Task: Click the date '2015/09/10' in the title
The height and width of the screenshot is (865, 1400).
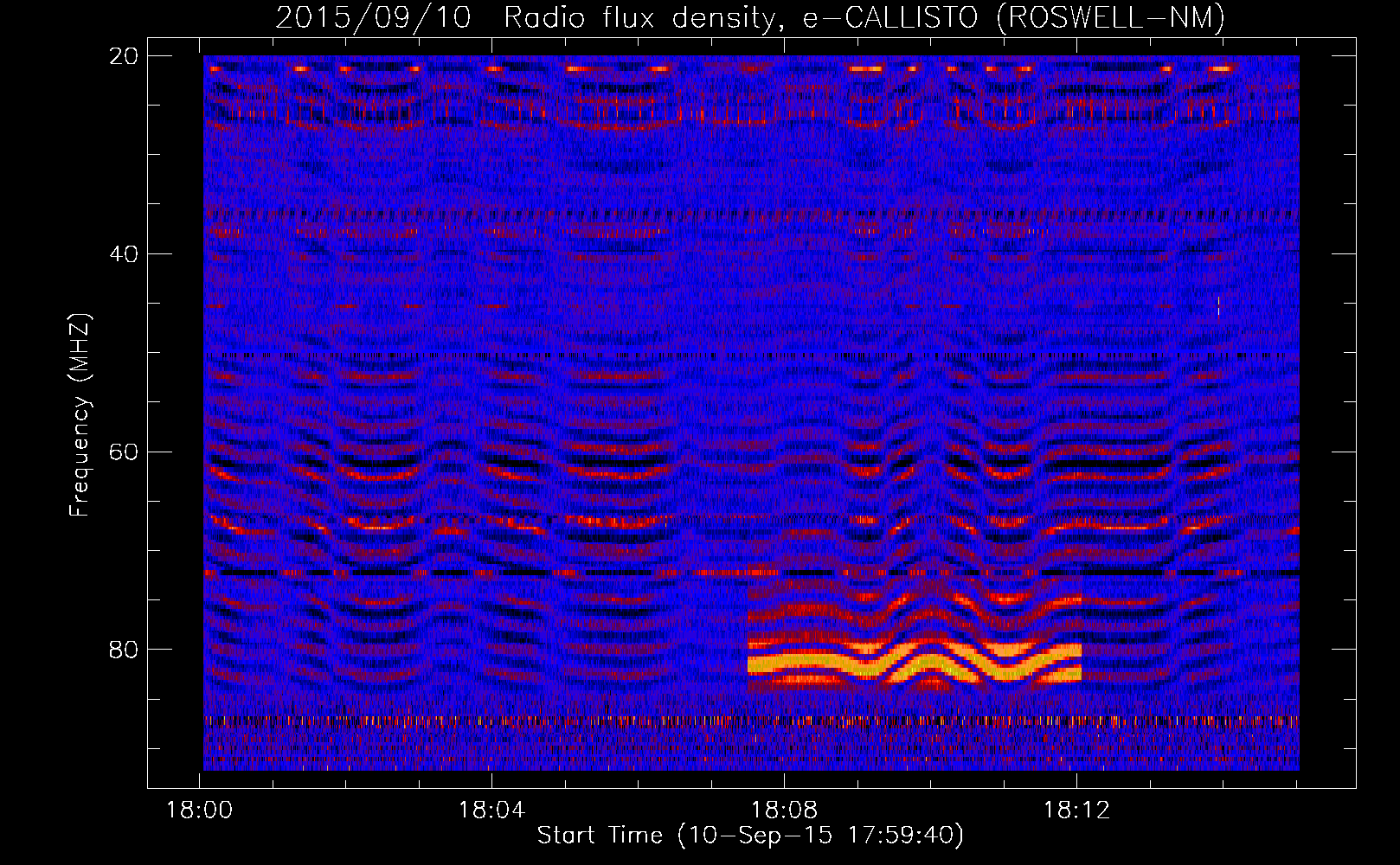Action: click(x=373, y=17)
